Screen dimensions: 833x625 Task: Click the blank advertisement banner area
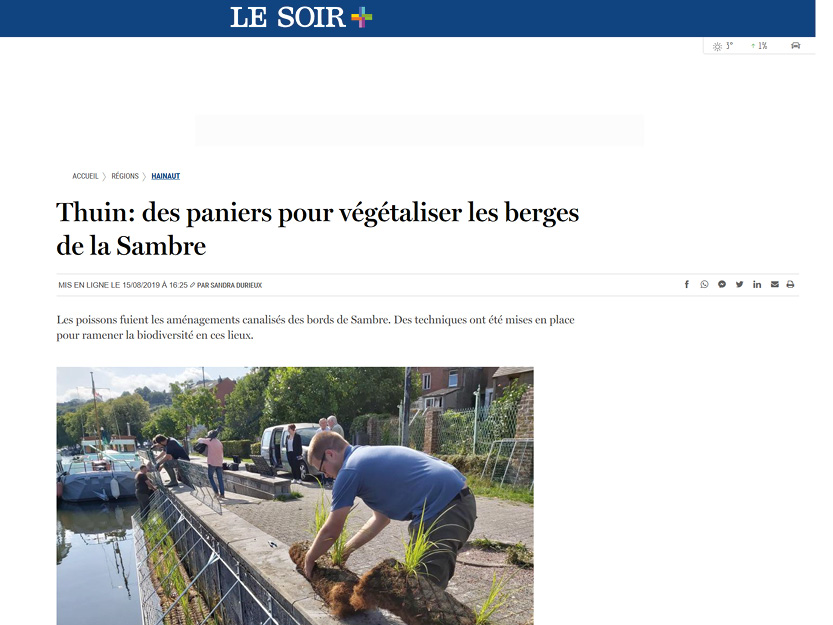pyautogui.click(x=419, y=131)
